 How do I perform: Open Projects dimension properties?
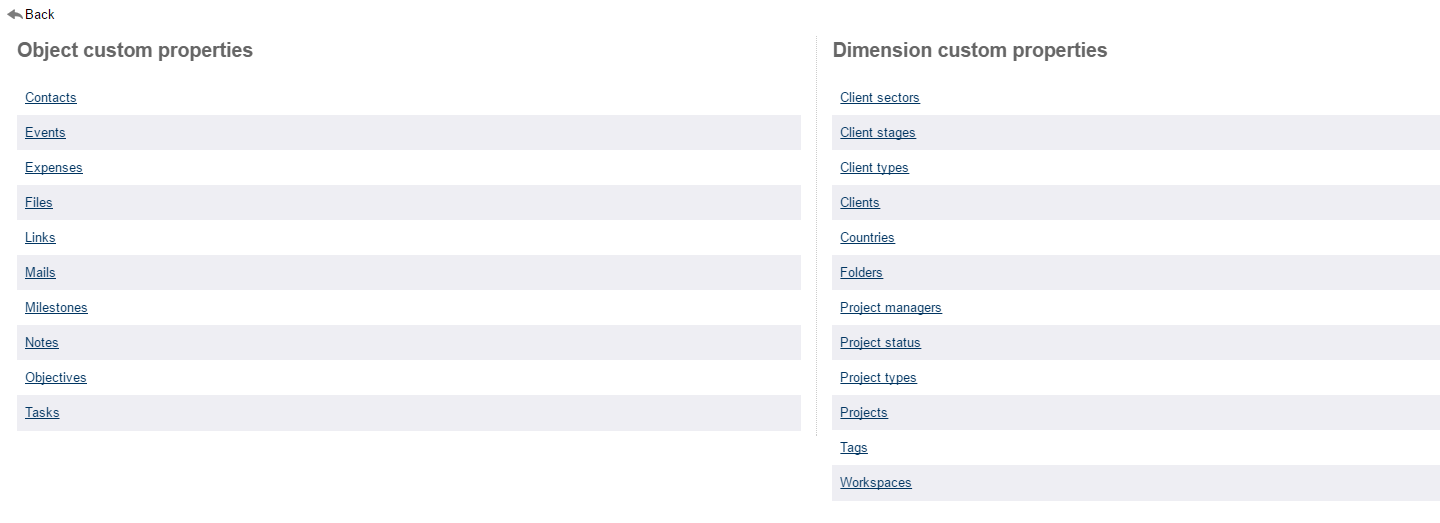[x=864, y=413]
